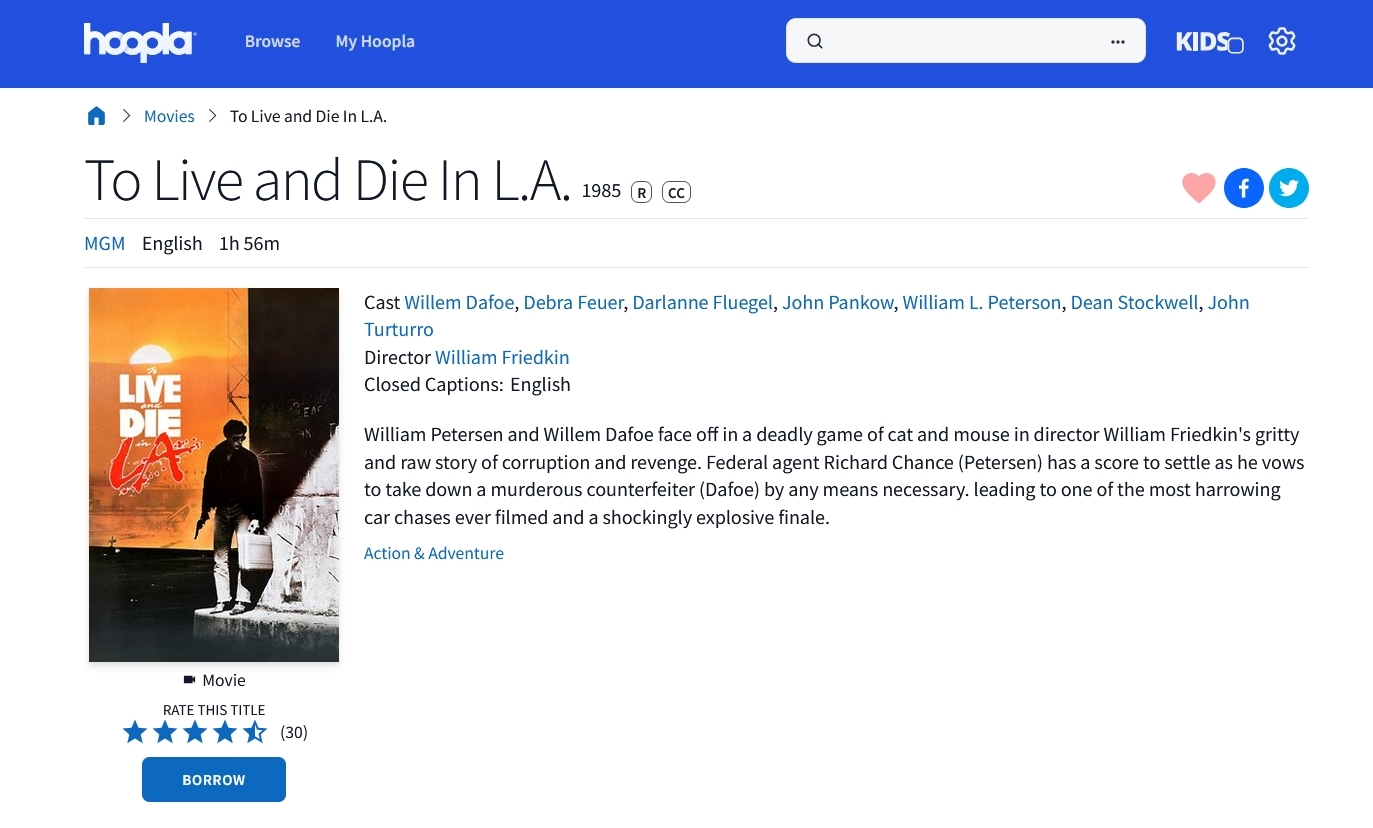Click inside the search input field
1373x828 pixels.
tap(960, 41)
